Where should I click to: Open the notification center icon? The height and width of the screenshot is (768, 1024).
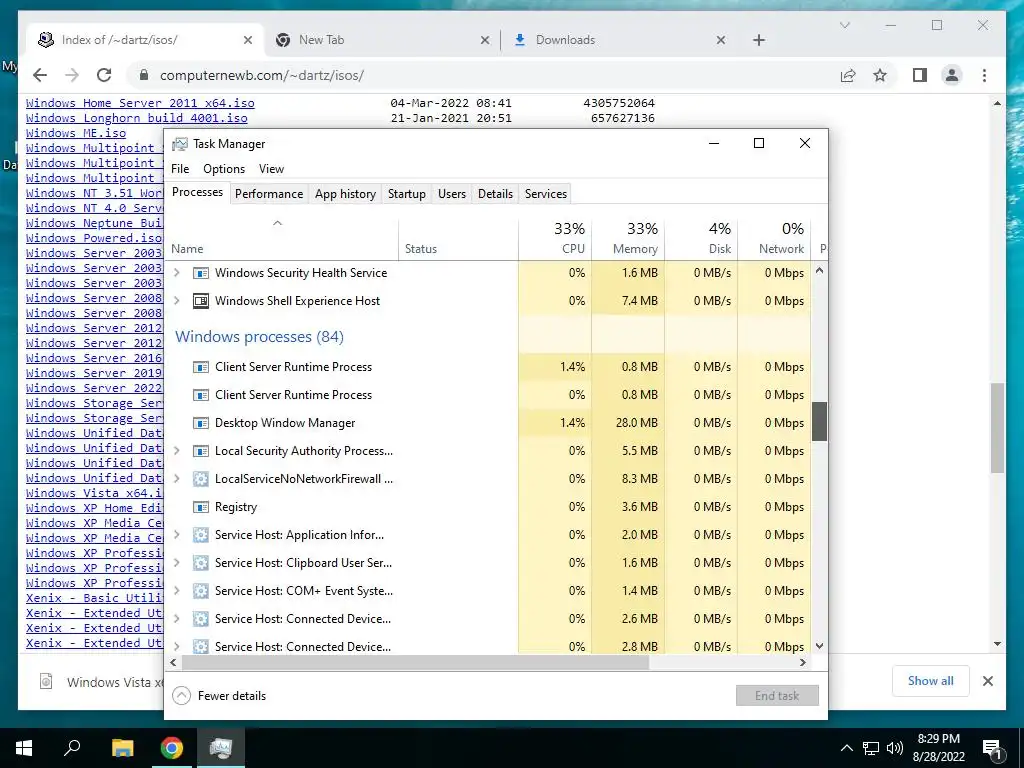coord(991,748)
